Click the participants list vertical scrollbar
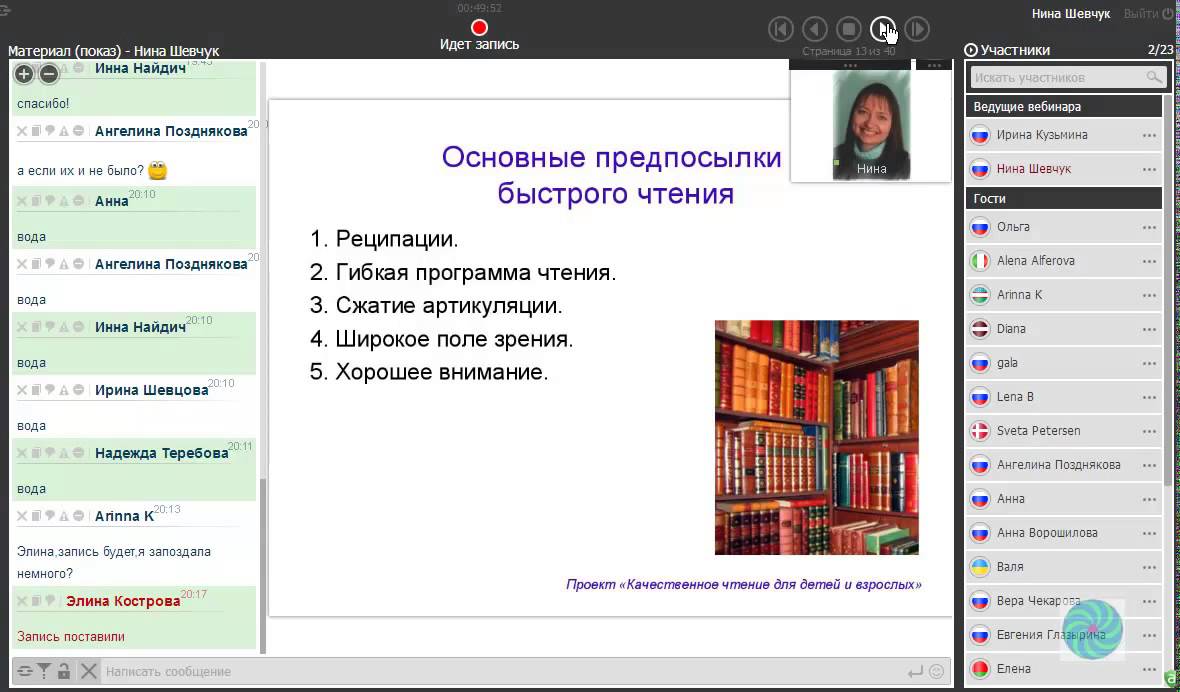The image size is (1180, 692). [x=1168, y=290]
